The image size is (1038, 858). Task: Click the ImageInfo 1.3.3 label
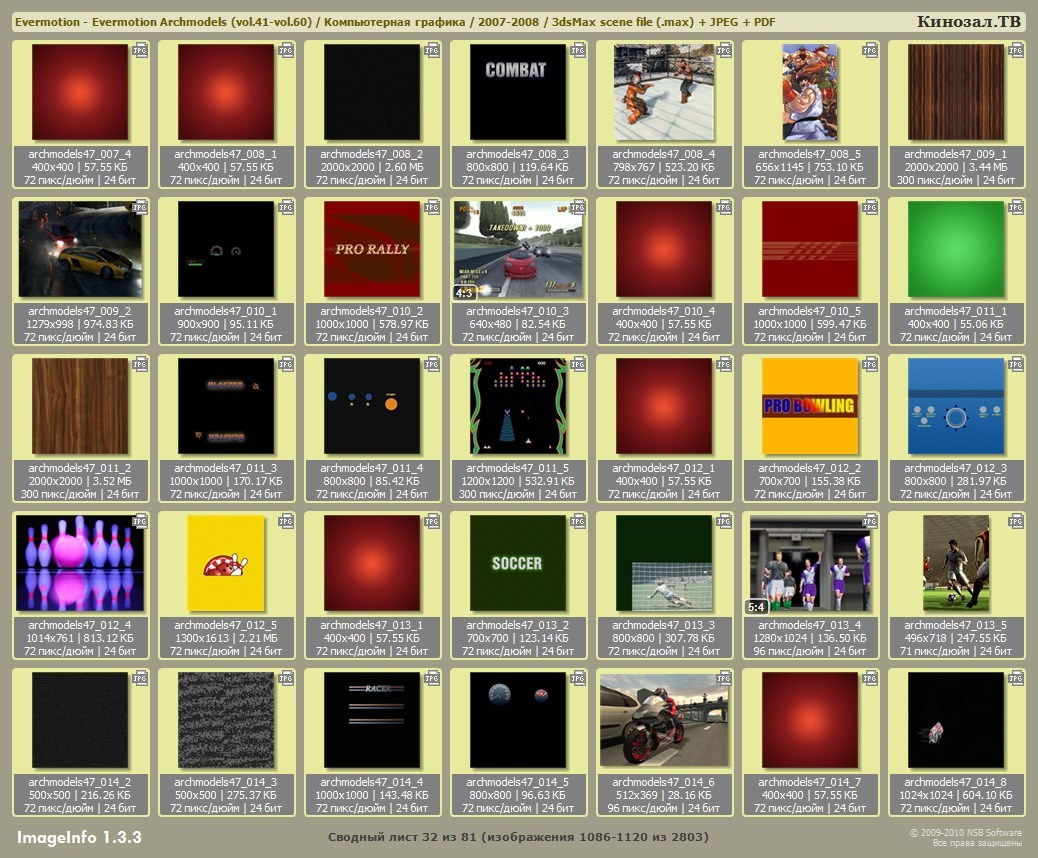point(79,837)
